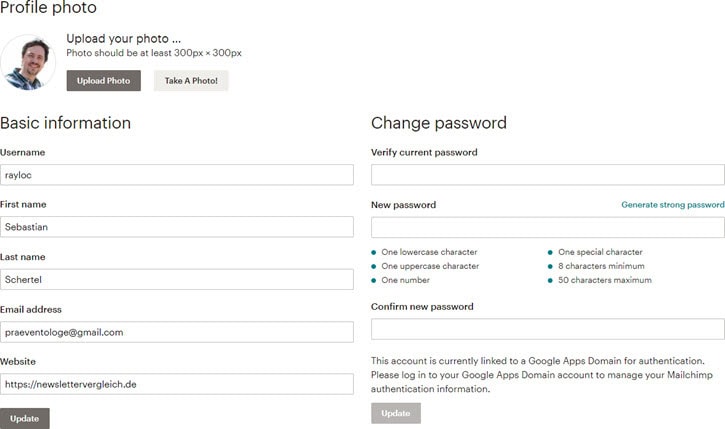Click the One special character requirement
725x429 pixels.
tap(600, 252)
